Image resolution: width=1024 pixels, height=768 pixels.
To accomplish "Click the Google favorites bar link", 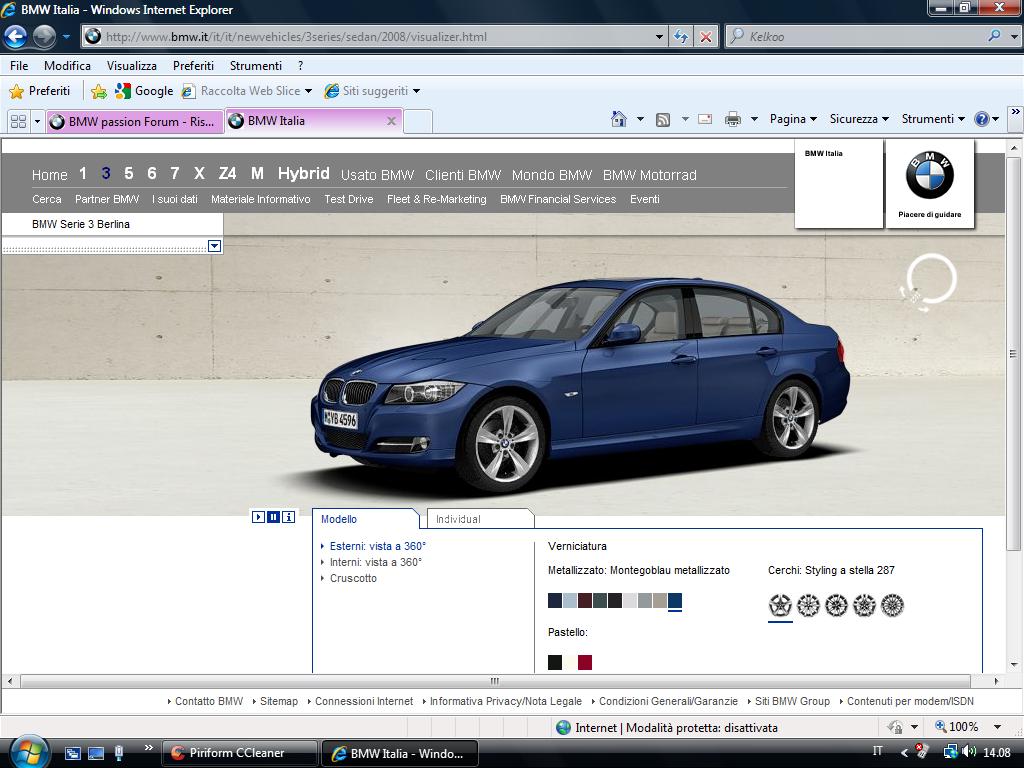I will [144, 91].
